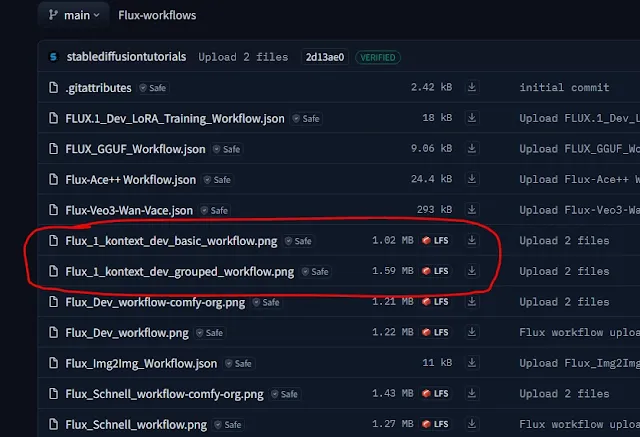640x437 pixels.
Task: Open the Upload 2 files commit message in header
Action: pos(243,57)
